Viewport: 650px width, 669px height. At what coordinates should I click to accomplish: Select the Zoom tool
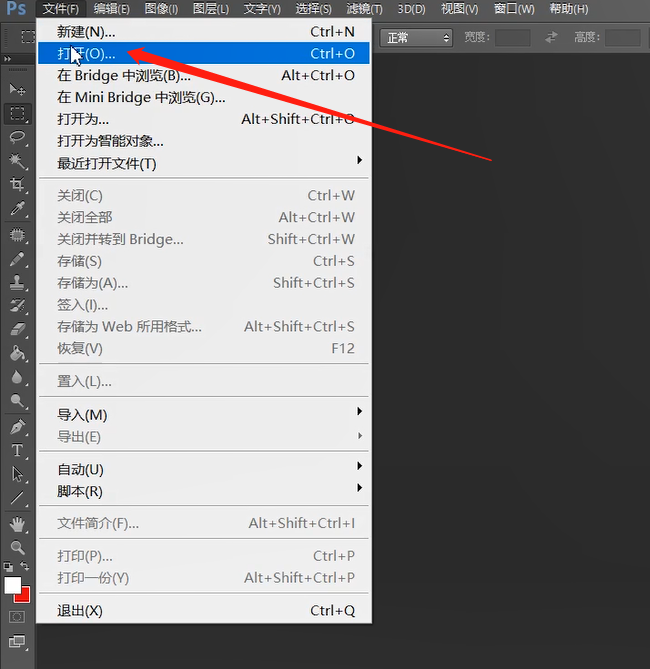click(x=17, y=547)
